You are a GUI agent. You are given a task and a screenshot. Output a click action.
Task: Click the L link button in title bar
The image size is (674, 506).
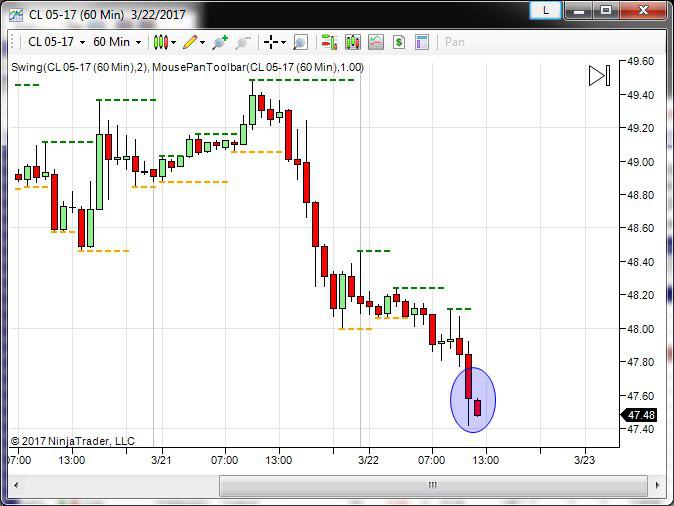(x=545, y=10)
